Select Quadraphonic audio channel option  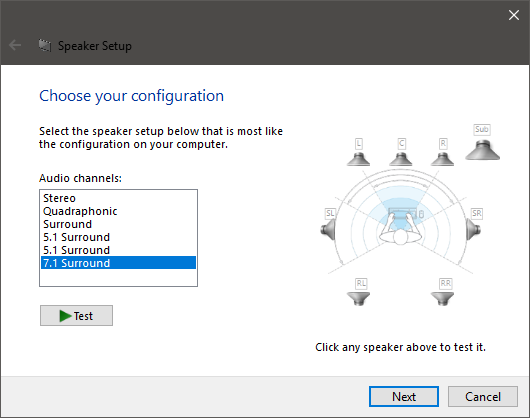pos(118,211)
